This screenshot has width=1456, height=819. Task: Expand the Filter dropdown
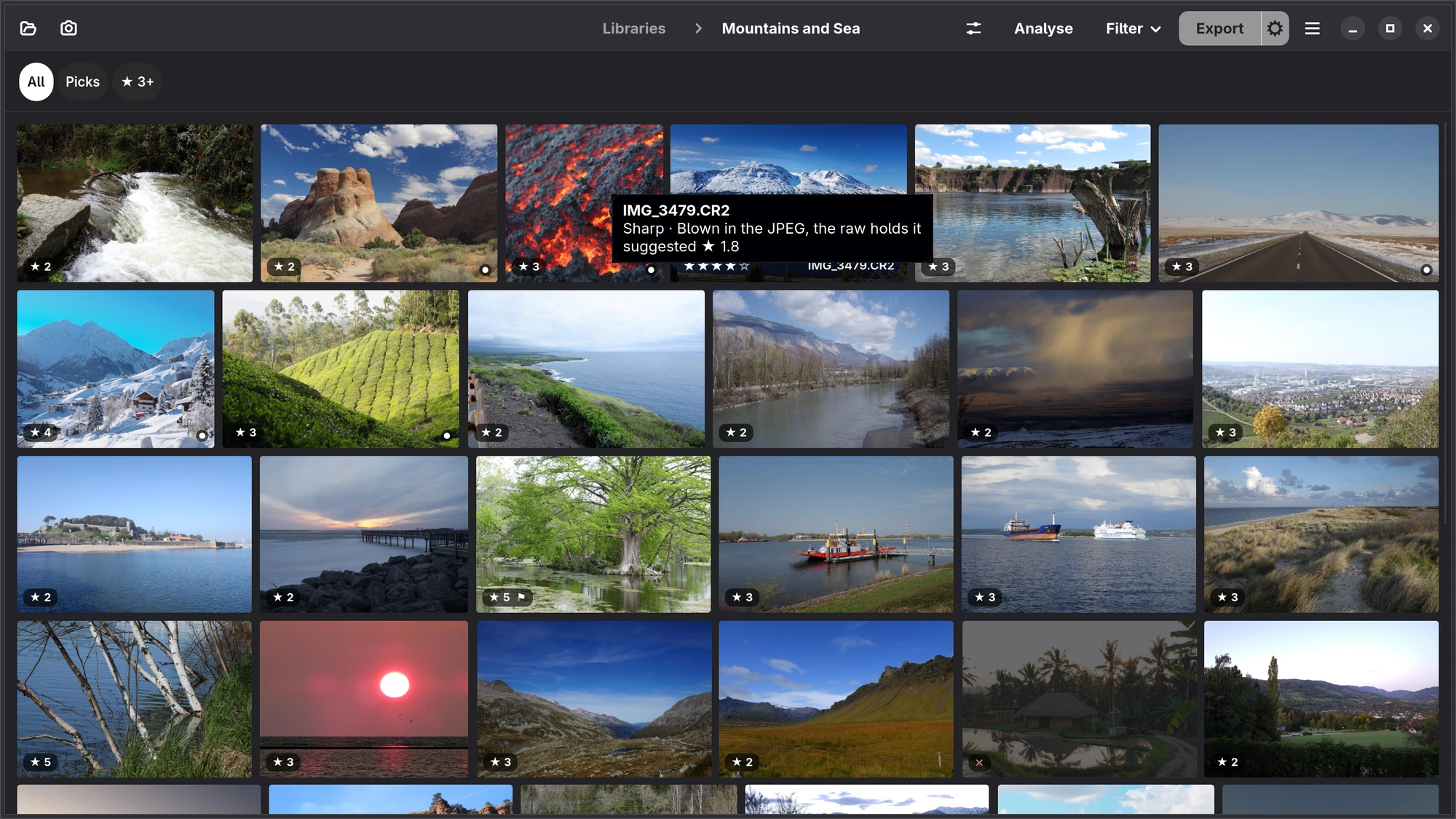click(1133, 28)
